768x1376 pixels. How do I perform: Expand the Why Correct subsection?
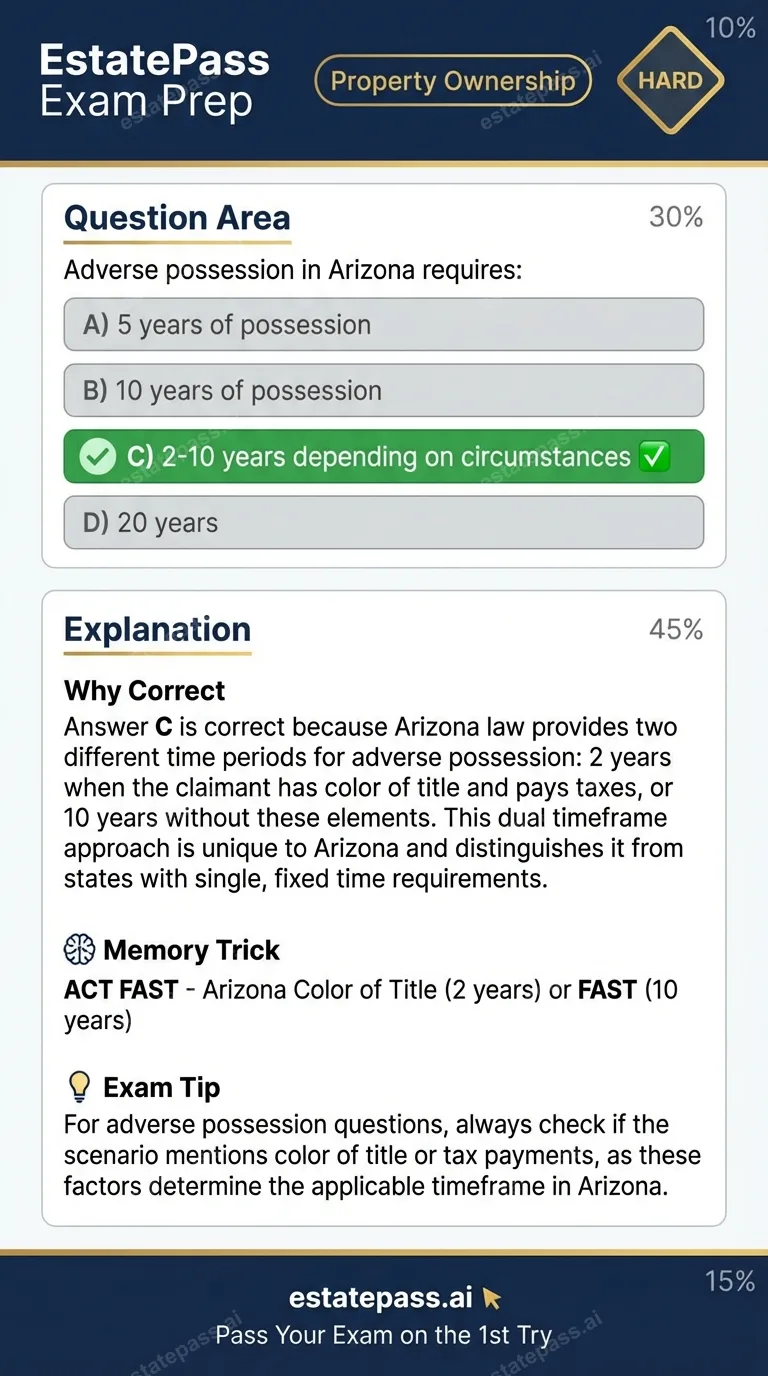click(144, 691)
